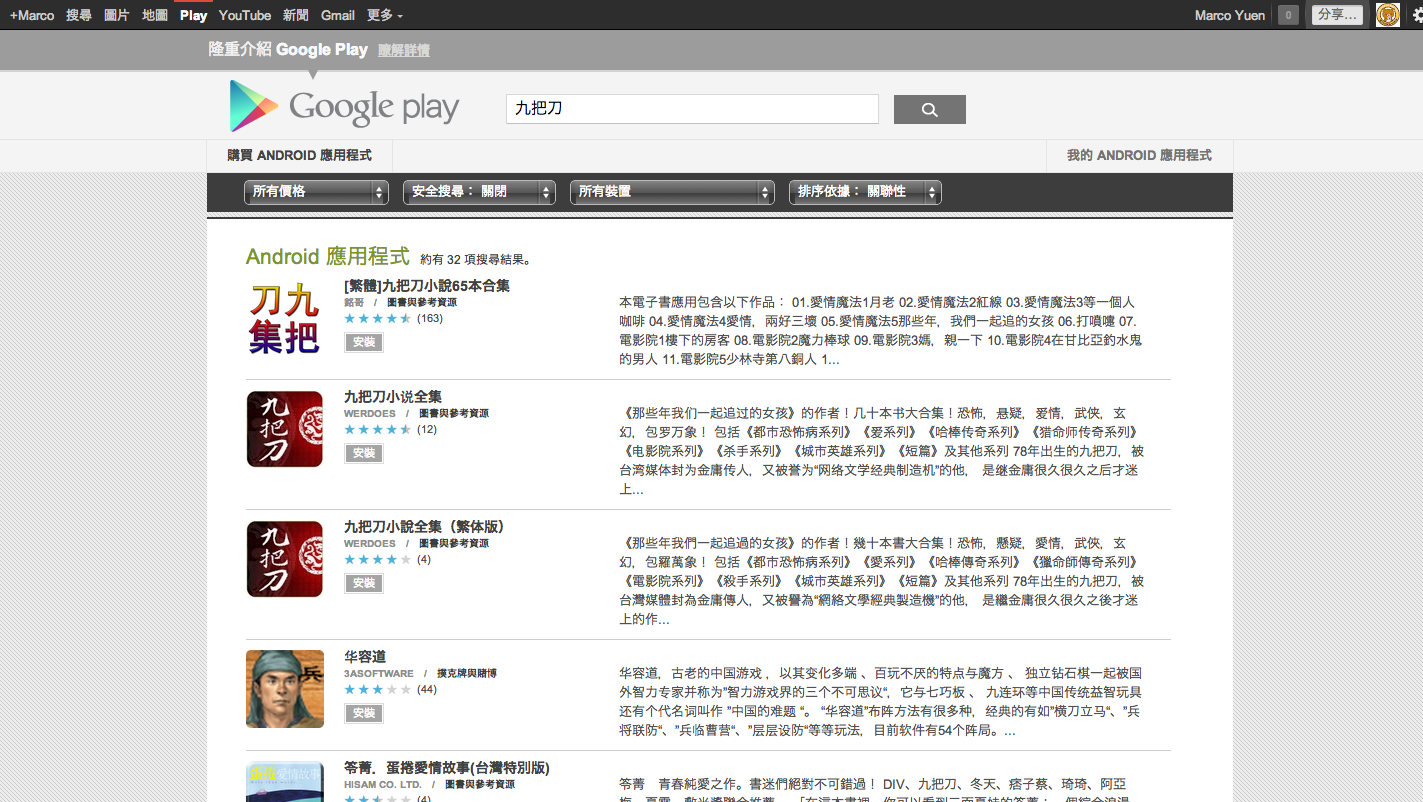Open the 排序依據 sort order dropdown
1423x802 pixels.
point(865,192)
